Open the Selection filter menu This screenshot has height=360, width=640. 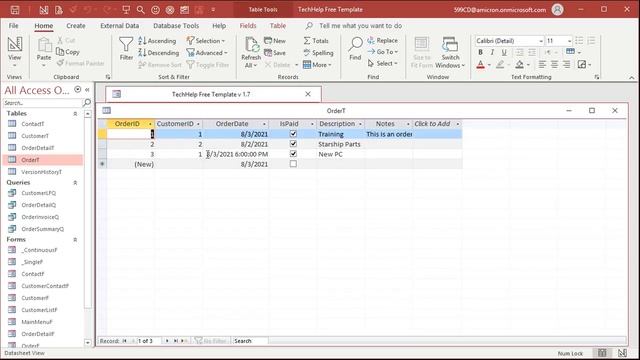tap(206, 41)
